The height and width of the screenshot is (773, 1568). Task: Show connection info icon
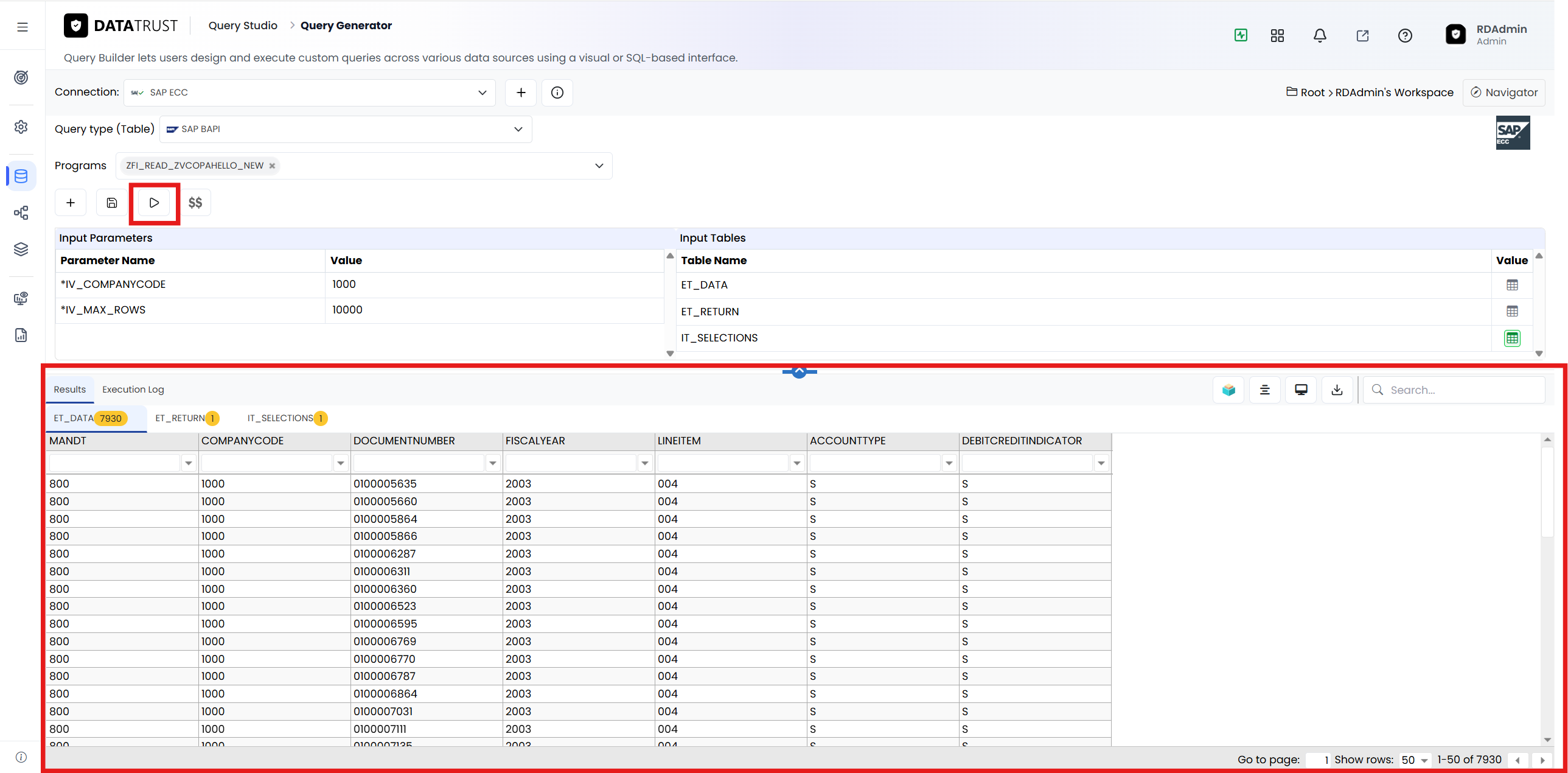pyautogui.click(x=557, y=93)
